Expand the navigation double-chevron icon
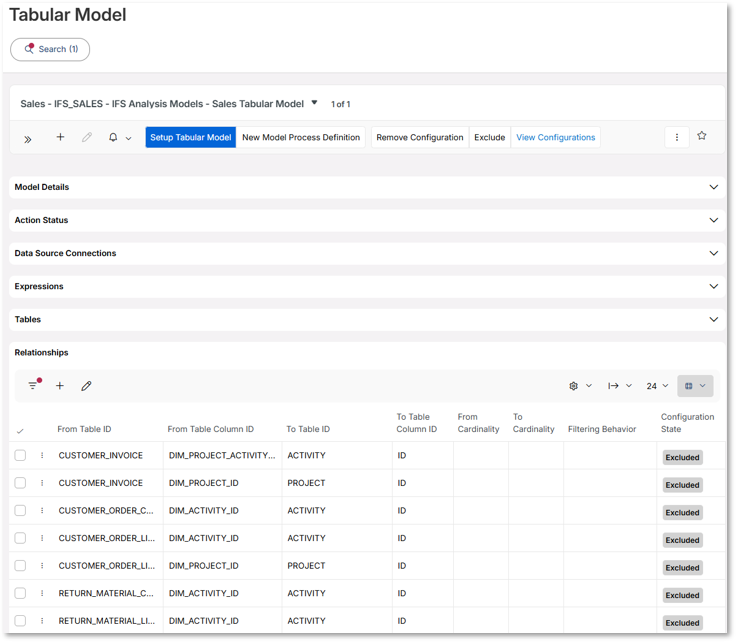Viewport: 736px width, 642px height. [28, 139]
